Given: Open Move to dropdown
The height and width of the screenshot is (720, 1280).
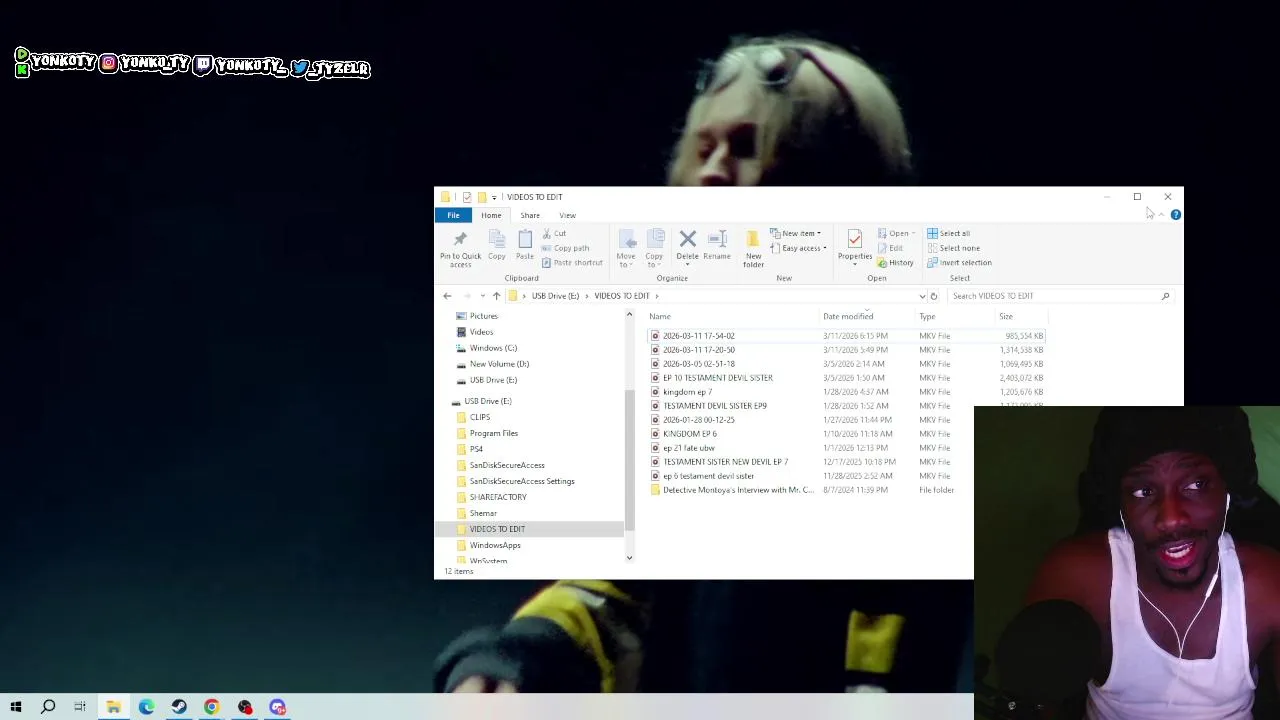Looking at the screenshot, I should 626,247.
